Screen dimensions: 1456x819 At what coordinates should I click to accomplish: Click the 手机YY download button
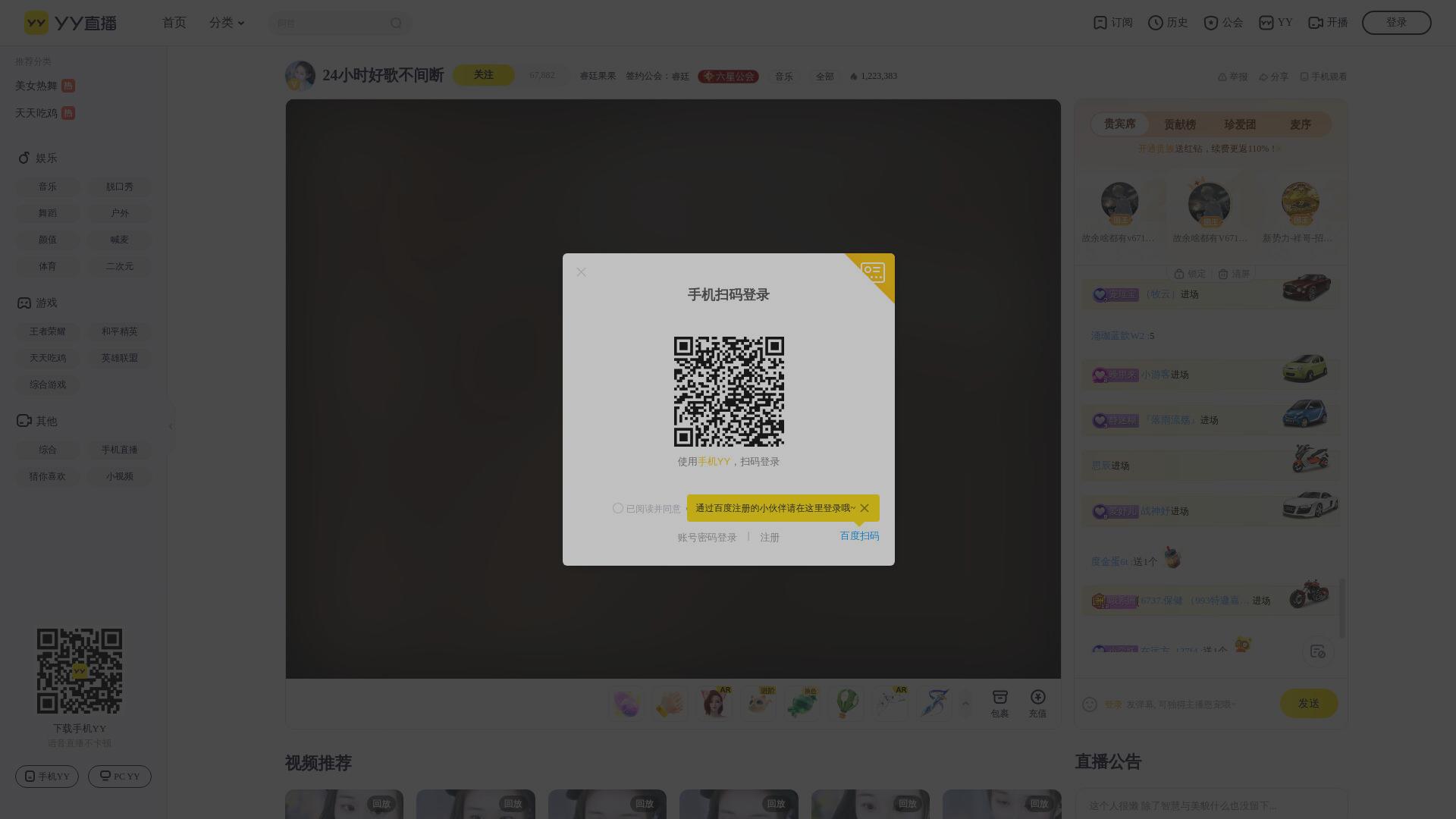47,777
